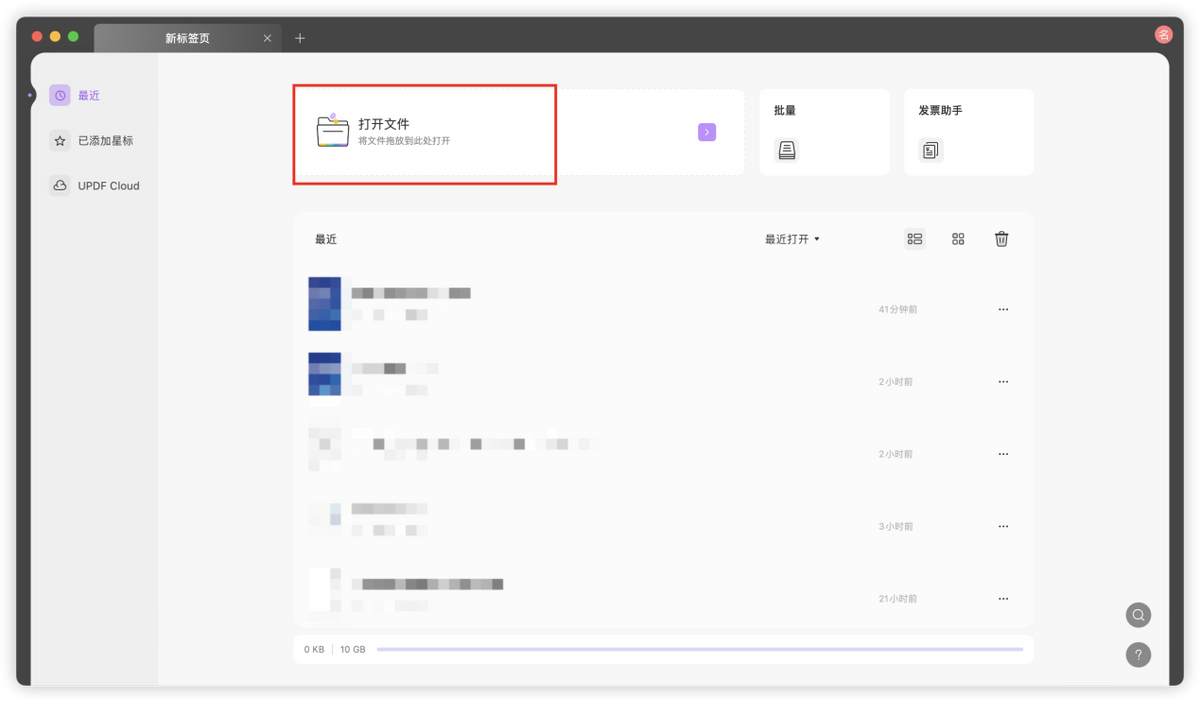Screen dimensions: 1200x702
Task: Click the search magnifier button
Action: pos(1138,615)
